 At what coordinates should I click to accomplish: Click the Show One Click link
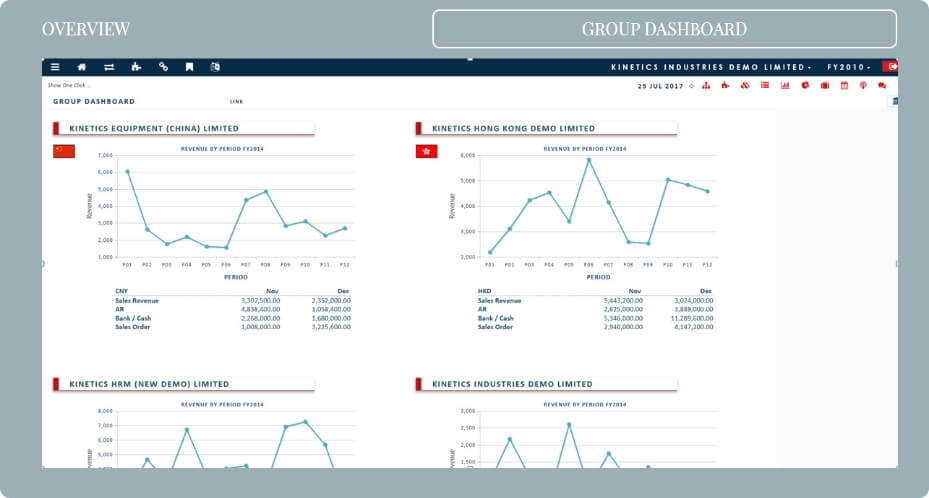tap(69, 85)
